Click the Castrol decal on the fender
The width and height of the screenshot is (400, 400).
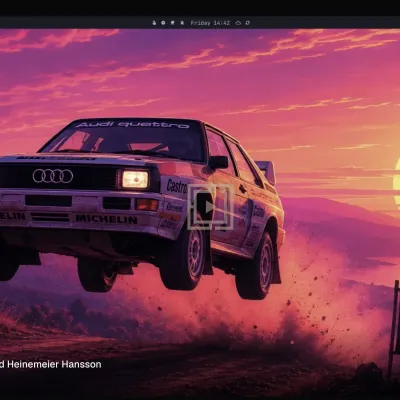pos(177,186)
